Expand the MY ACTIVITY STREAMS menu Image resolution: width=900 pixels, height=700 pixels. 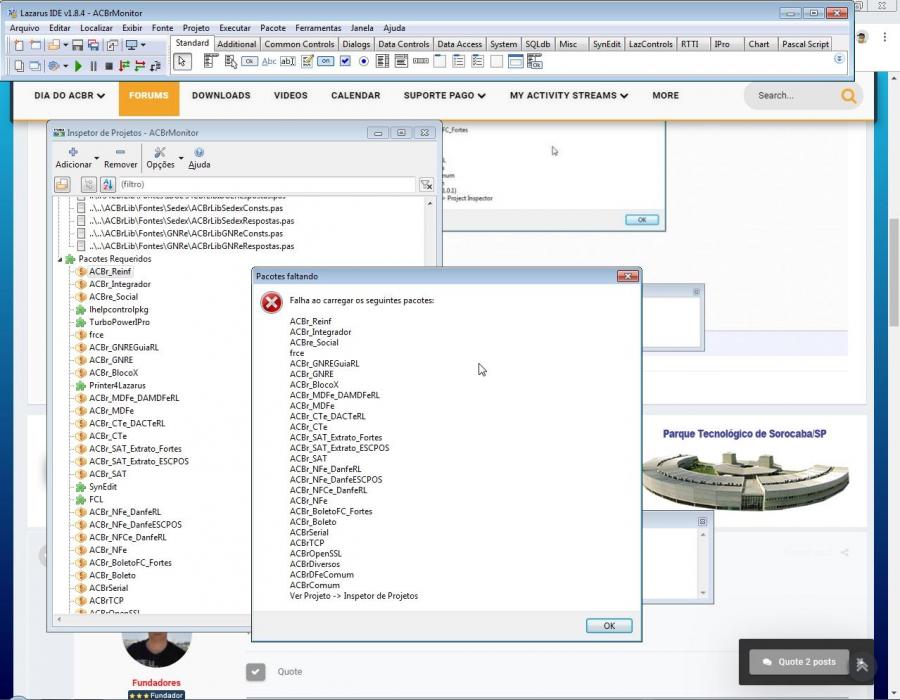point(569,96)
